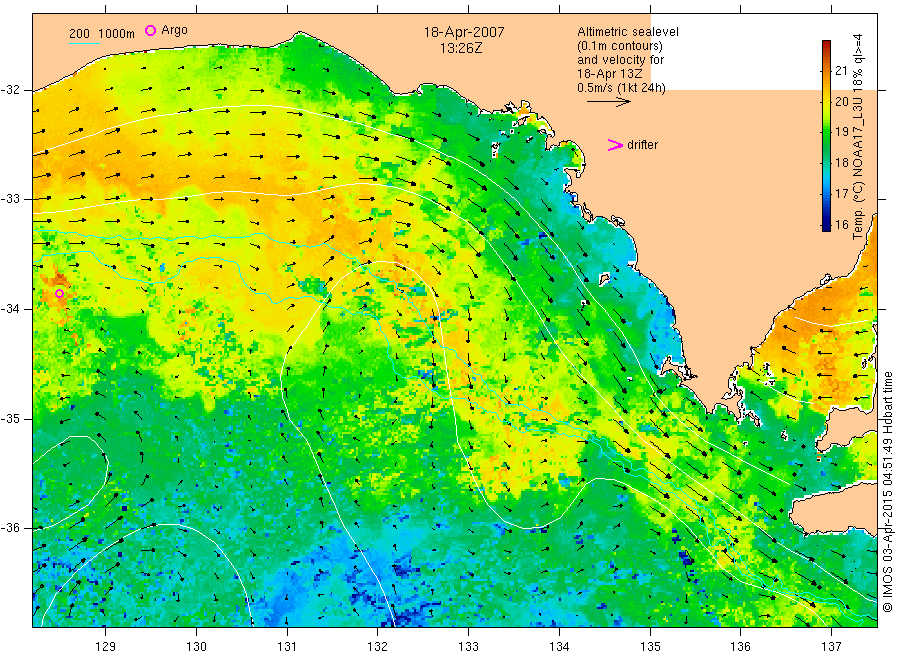Click the '200 1000m' depth legend label
This screenshot has width=900, height=660.
coord(102,34)
